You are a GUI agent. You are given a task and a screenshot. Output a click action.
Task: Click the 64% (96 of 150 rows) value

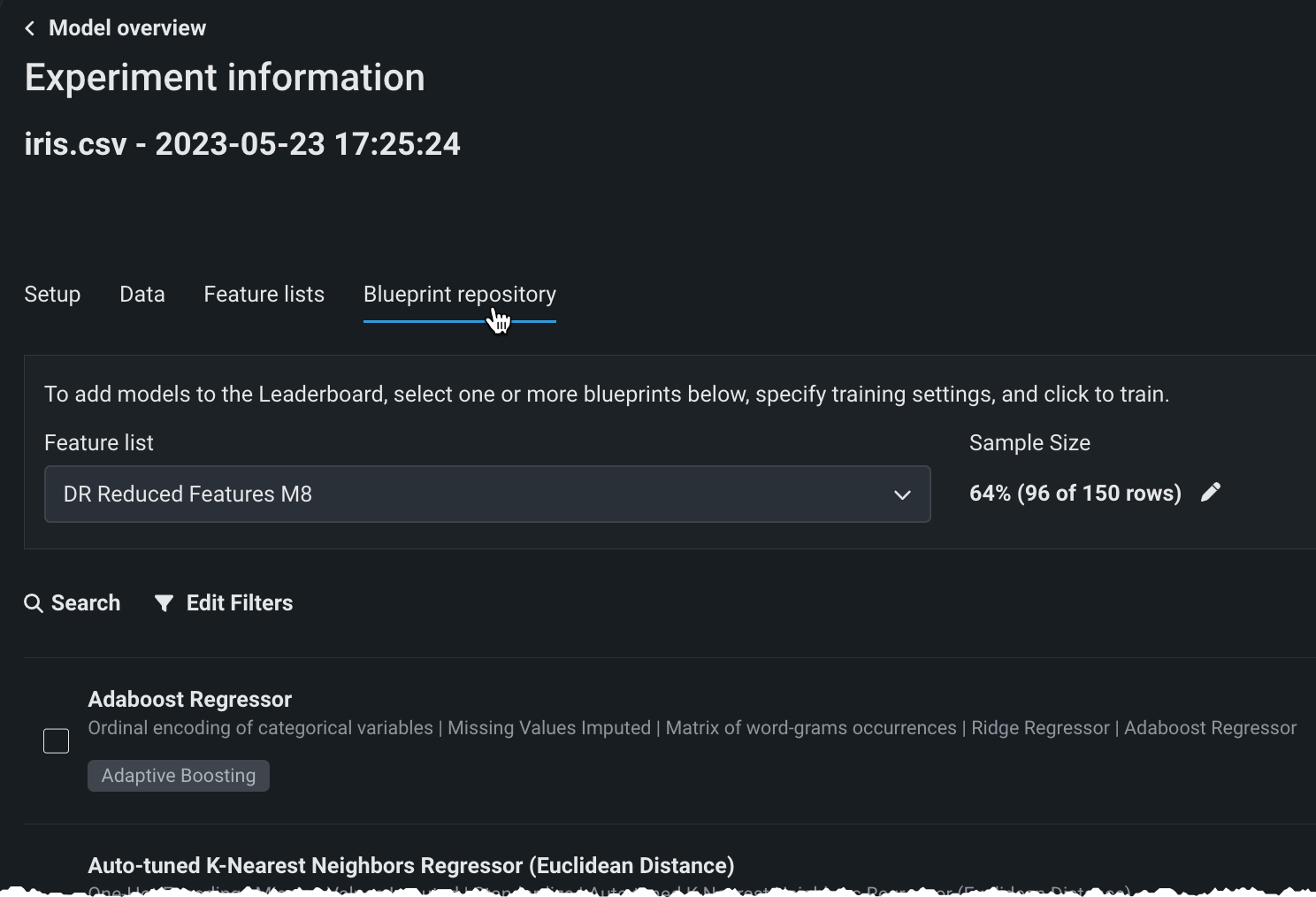(1075, 494)
